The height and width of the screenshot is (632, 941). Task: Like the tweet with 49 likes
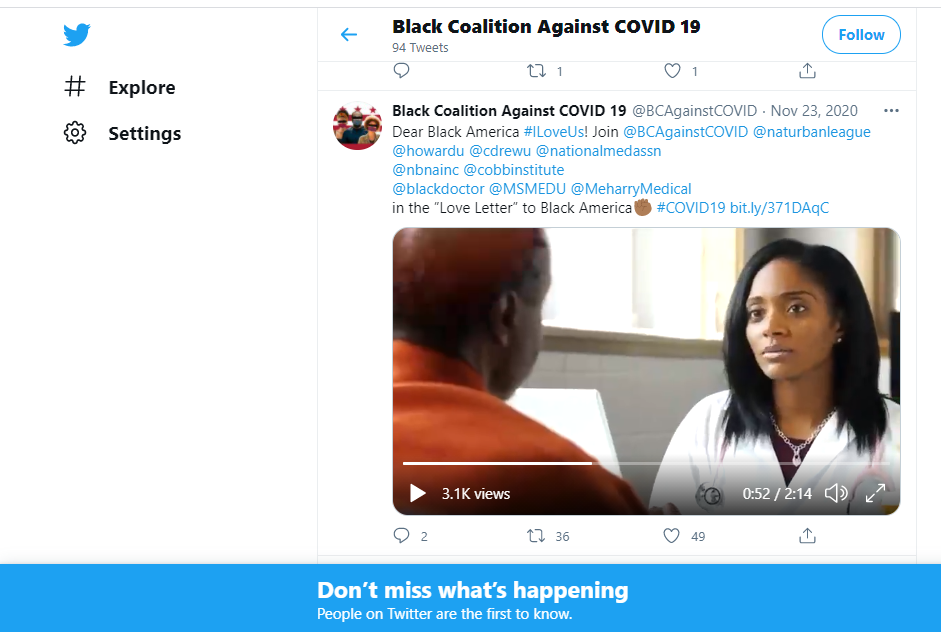[672, 535]
